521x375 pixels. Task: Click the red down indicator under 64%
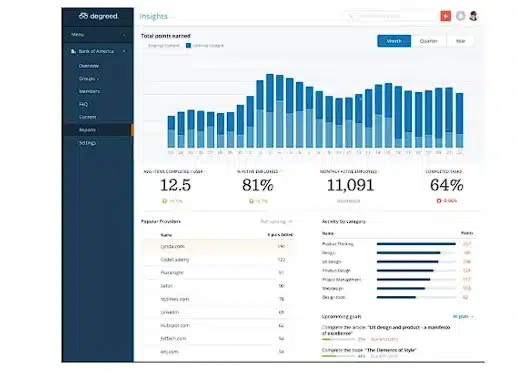pyautogui.click(x=439, y=201)
